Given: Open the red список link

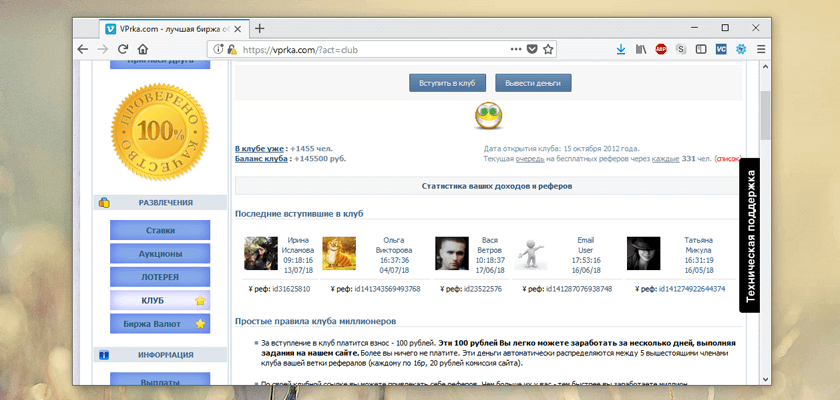Looking at the screenshot, I should tap(728, 159).
